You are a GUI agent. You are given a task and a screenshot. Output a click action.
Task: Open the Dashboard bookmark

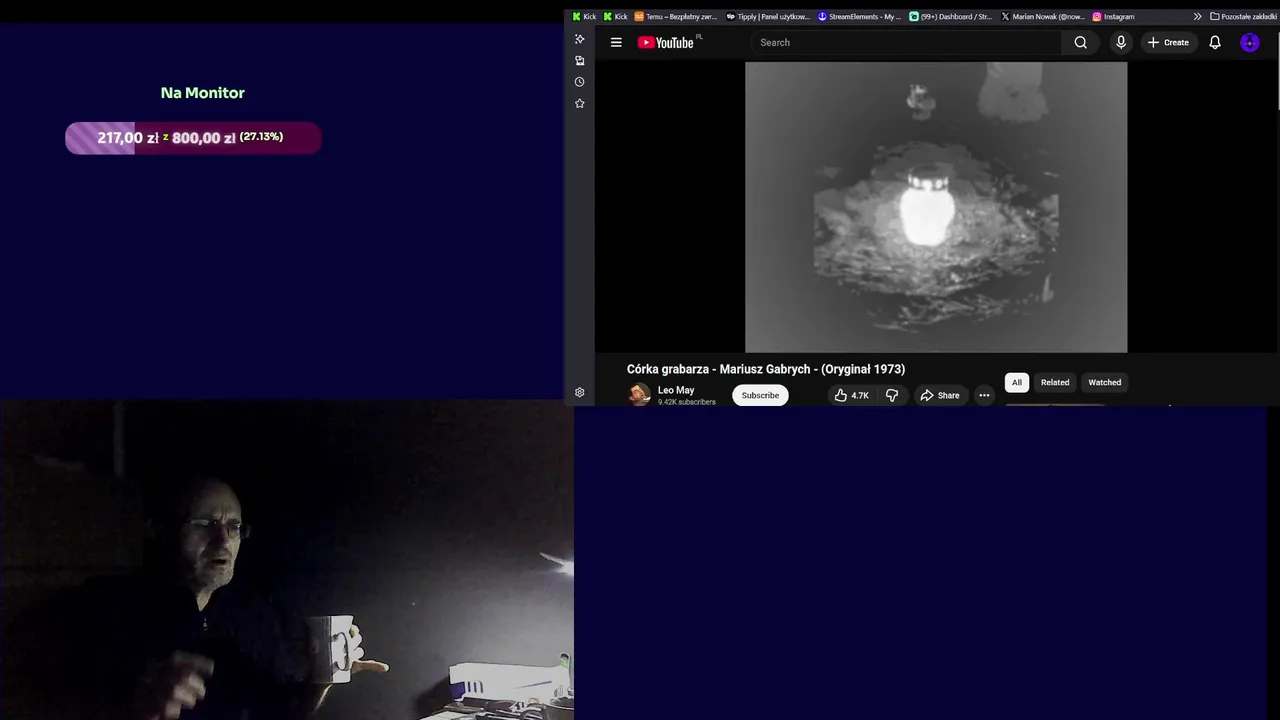pyautogui.click(x=950, y=16)
